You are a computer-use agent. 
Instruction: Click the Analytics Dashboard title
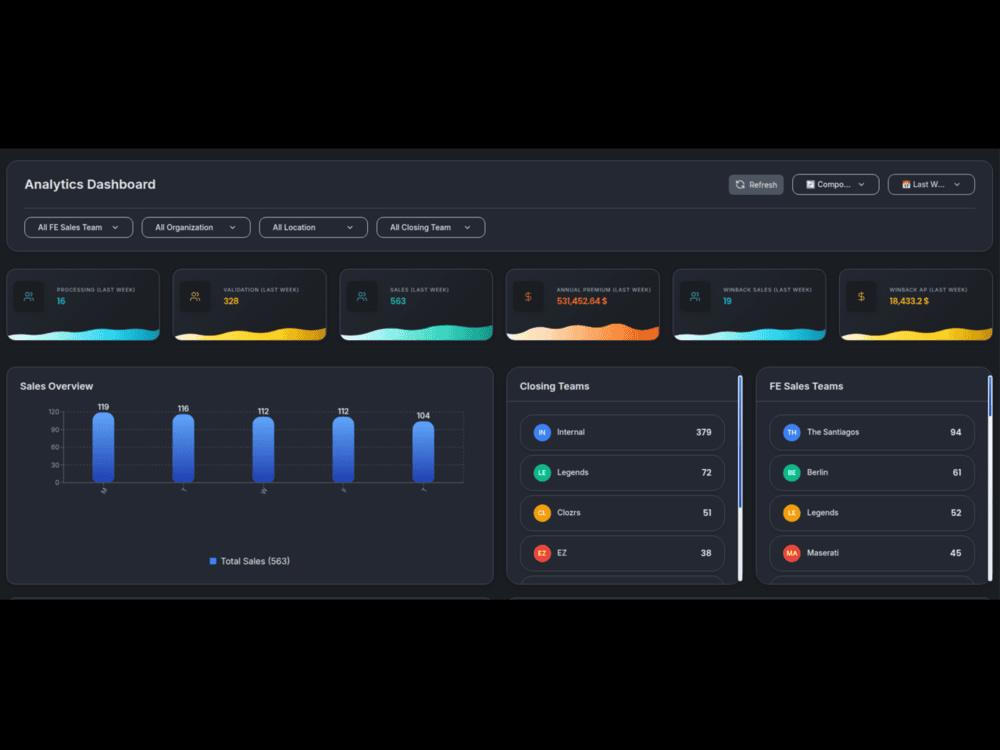click(x=90, y=184)
